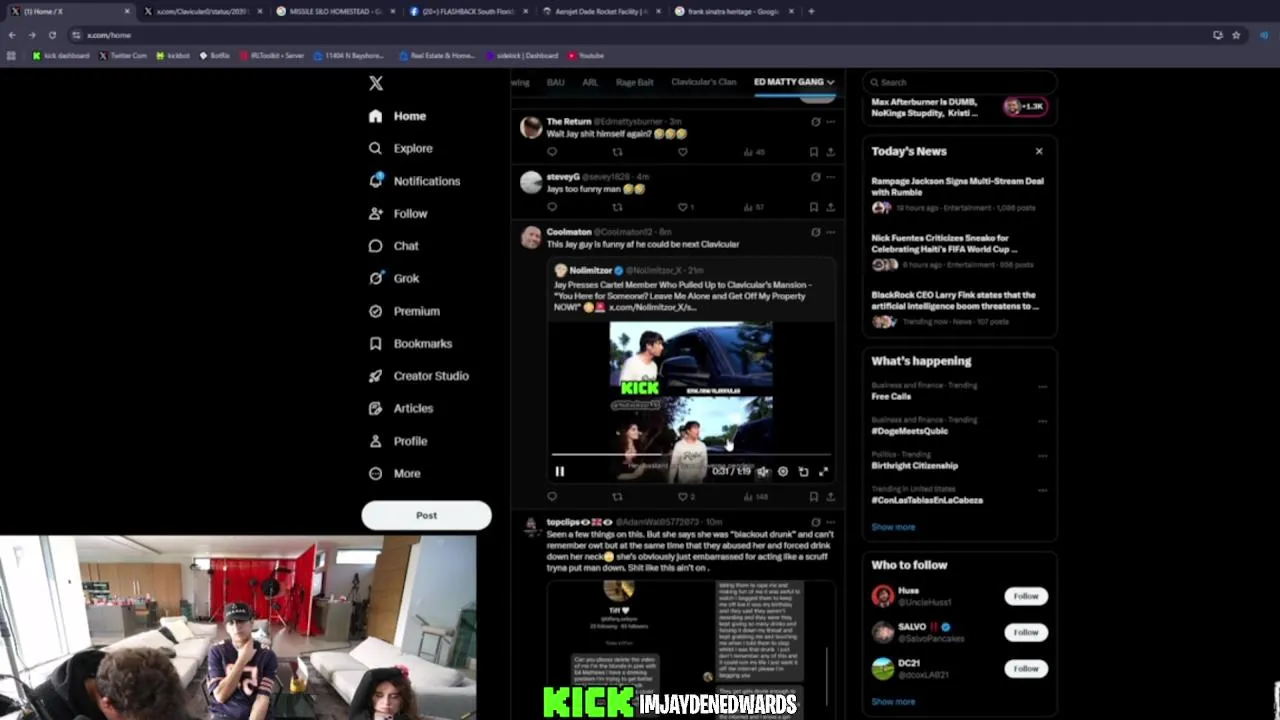Open Articles in the sidebar
The image size is (1280, 720).
click(400, 408)
